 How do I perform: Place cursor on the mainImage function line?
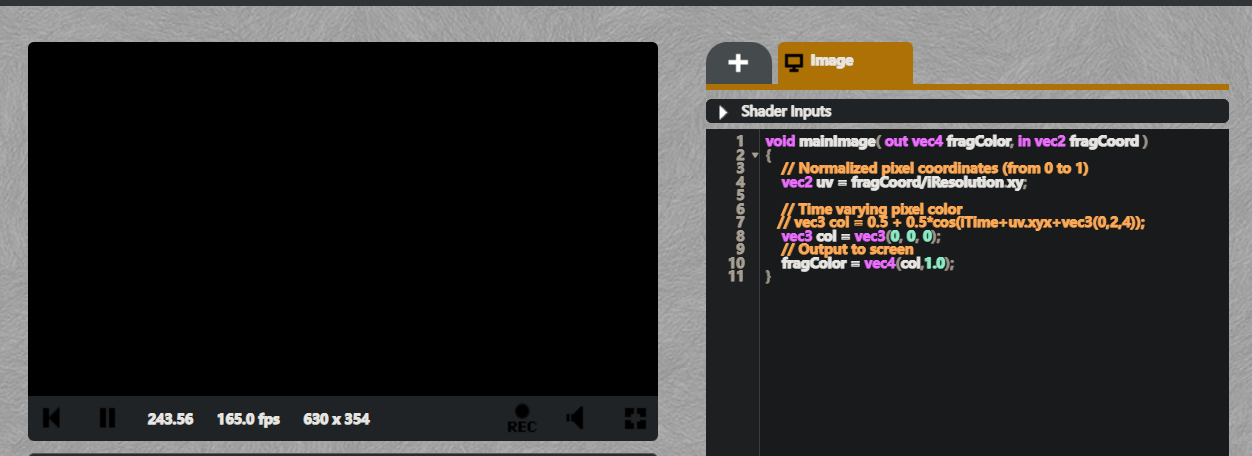956,142
